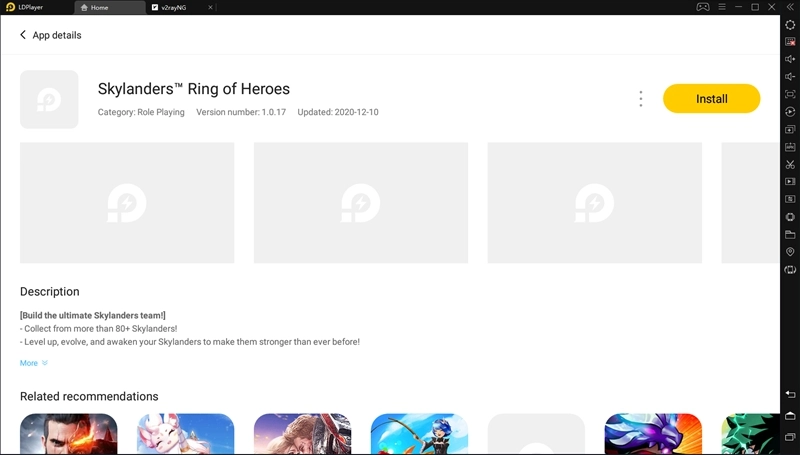Close the v2rayNG tab
Screen dimensions: 800x455
pos(210,8)
